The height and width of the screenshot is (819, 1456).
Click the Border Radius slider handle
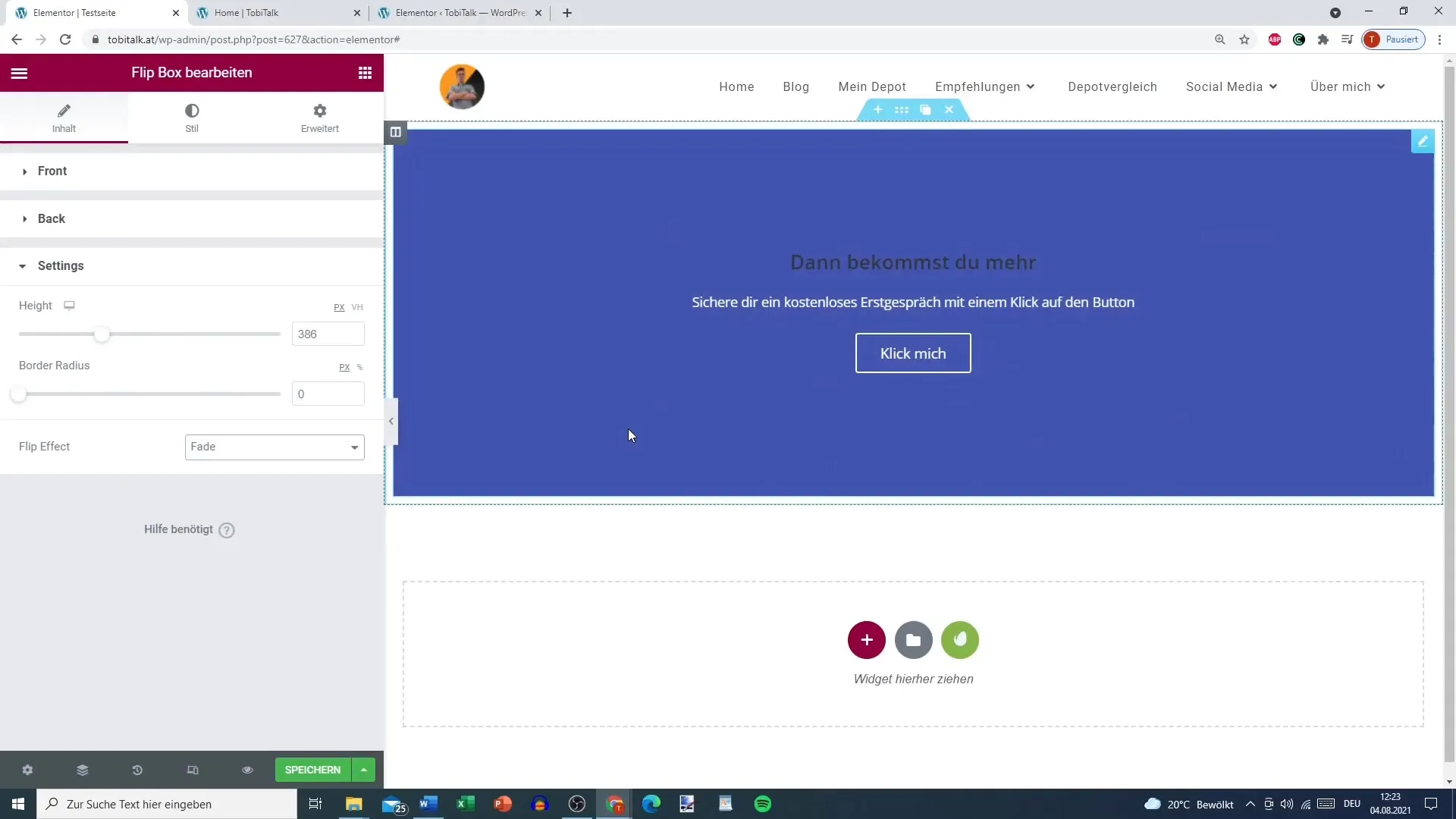pos(19,394)
